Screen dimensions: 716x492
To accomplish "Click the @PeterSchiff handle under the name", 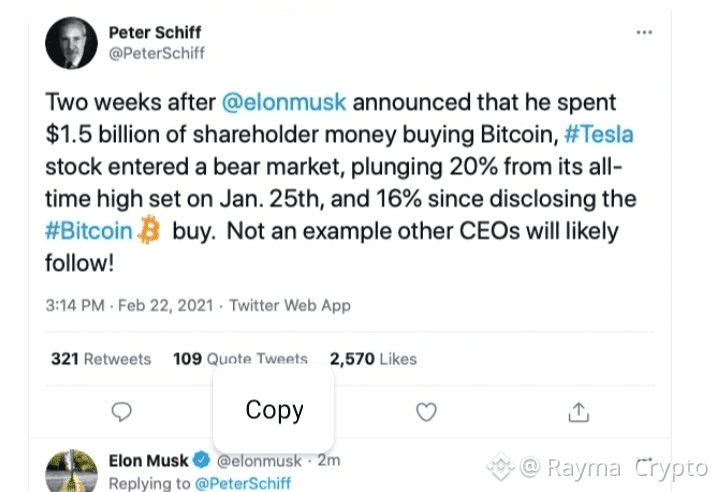I will [156, 54].
